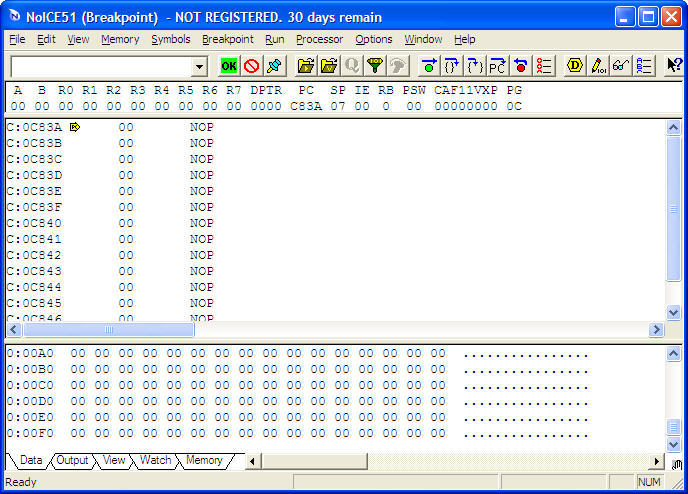Select disassembly line C:0C83D
The height and width of the screenshot is (494, 688).
110,175
